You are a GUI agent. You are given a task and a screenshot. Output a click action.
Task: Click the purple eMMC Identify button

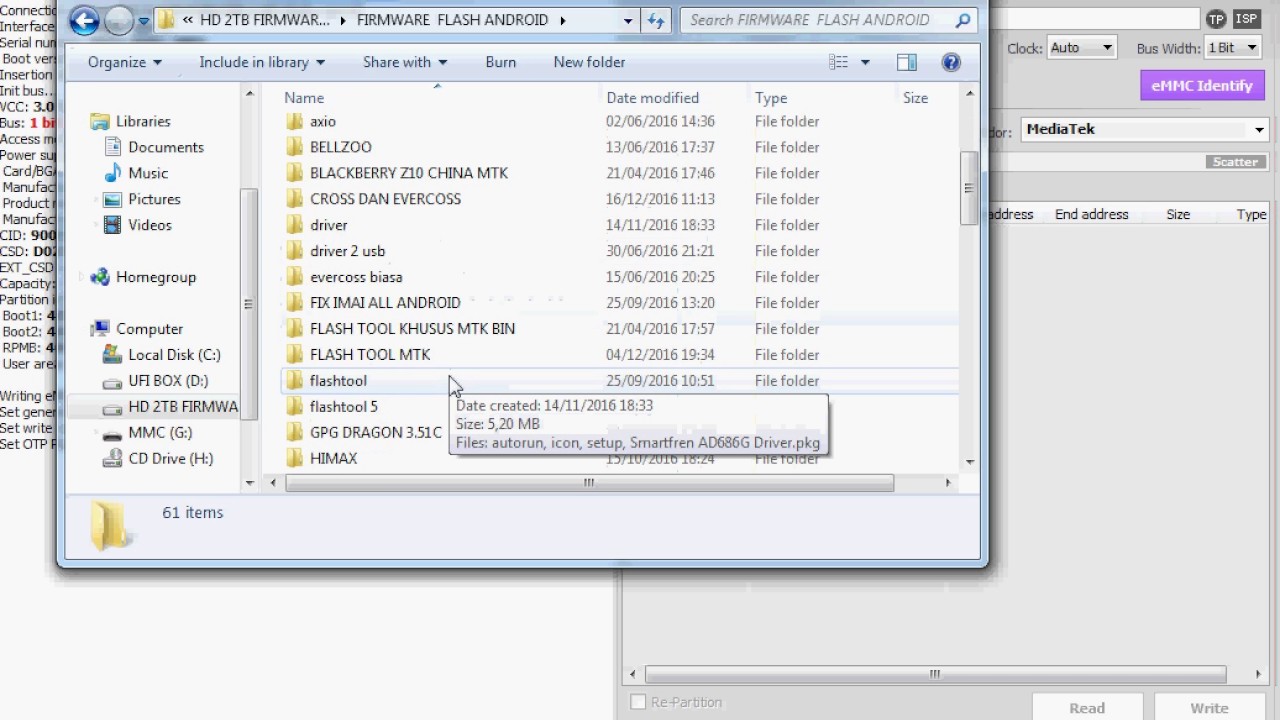click(x=1202, y=85)
